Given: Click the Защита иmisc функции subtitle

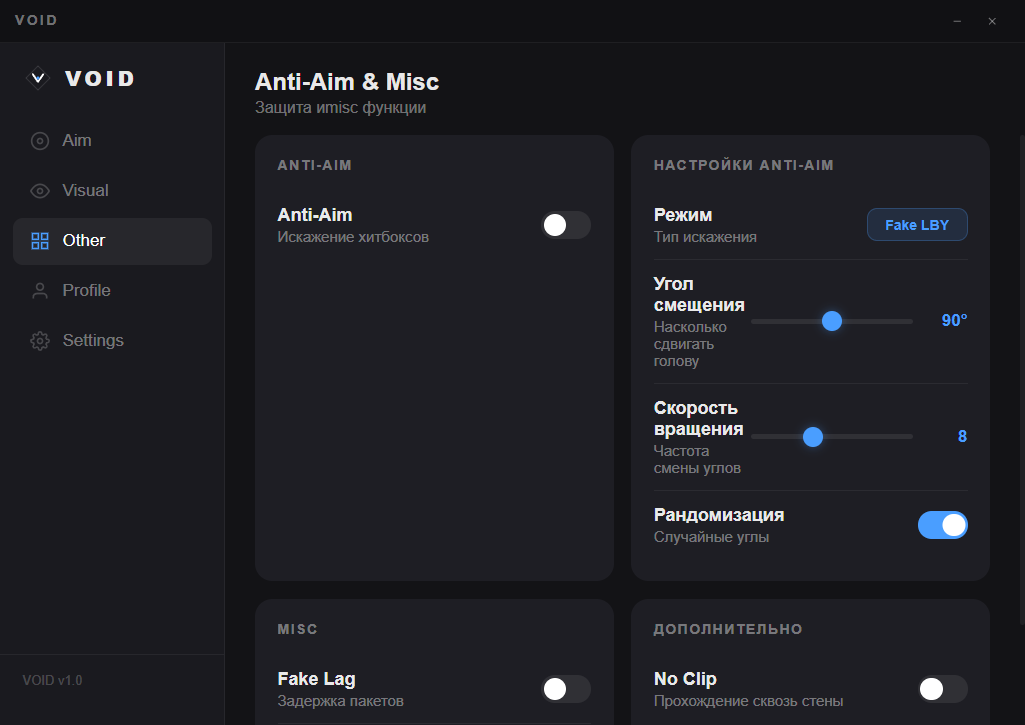Looking at the screenshot, I should coord(341,107).
